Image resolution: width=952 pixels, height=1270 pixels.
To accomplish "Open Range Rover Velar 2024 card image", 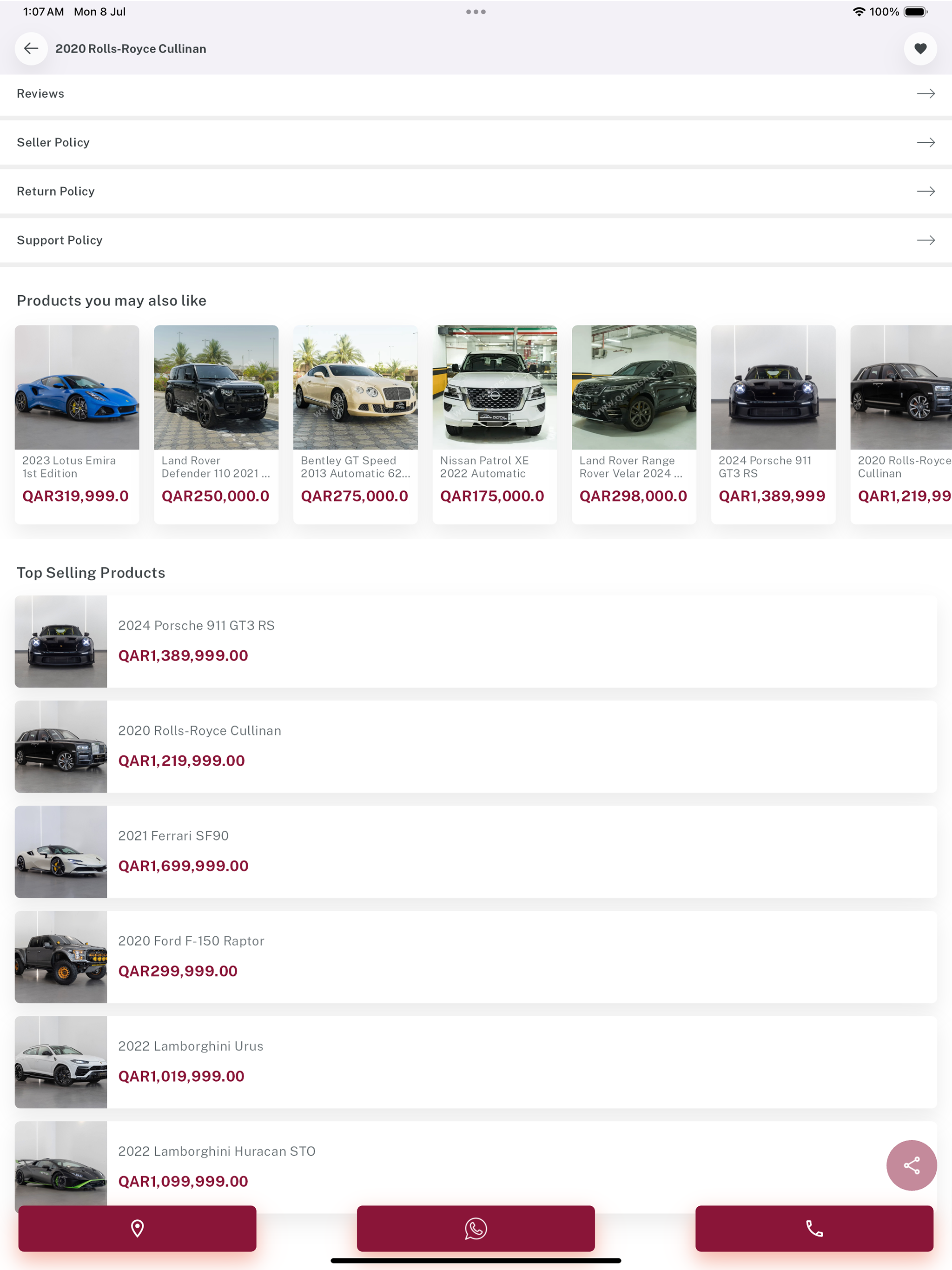I will (634, 388).
